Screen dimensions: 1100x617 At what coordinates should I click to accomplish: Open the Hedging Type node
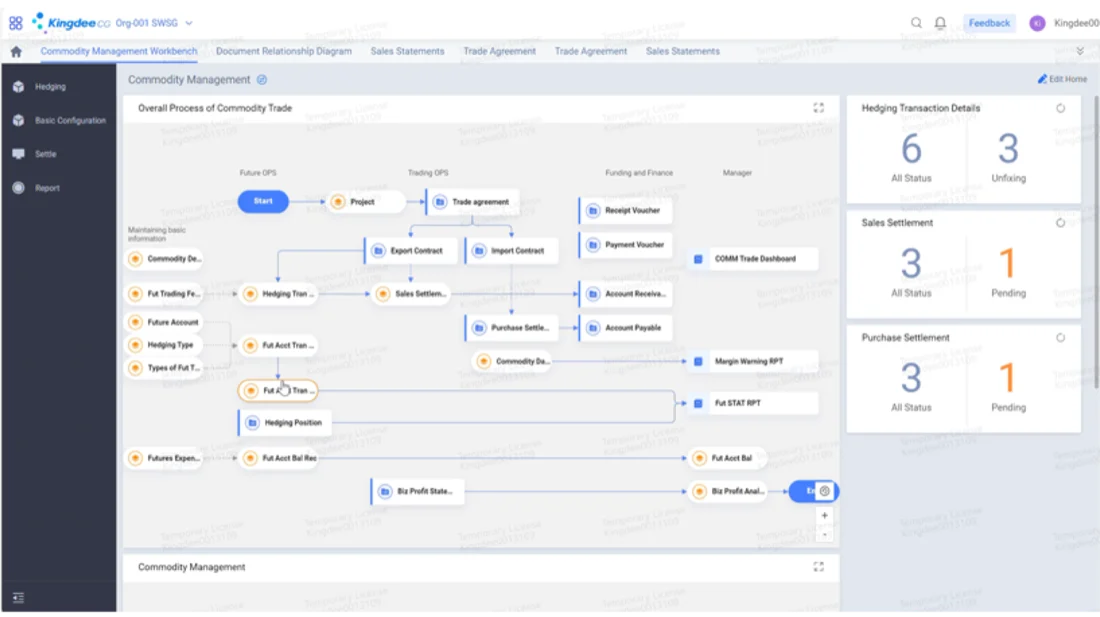(x=165, y=345)
